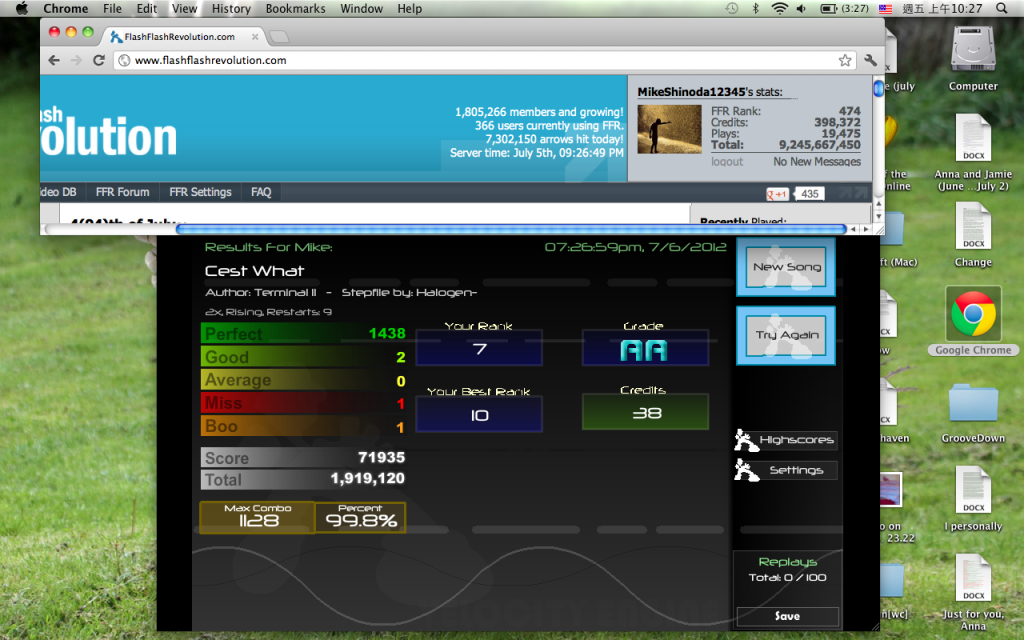1024x640 pixels.
Task: Open the GrooveDown folder on desktop
Action: coord(973,403)
